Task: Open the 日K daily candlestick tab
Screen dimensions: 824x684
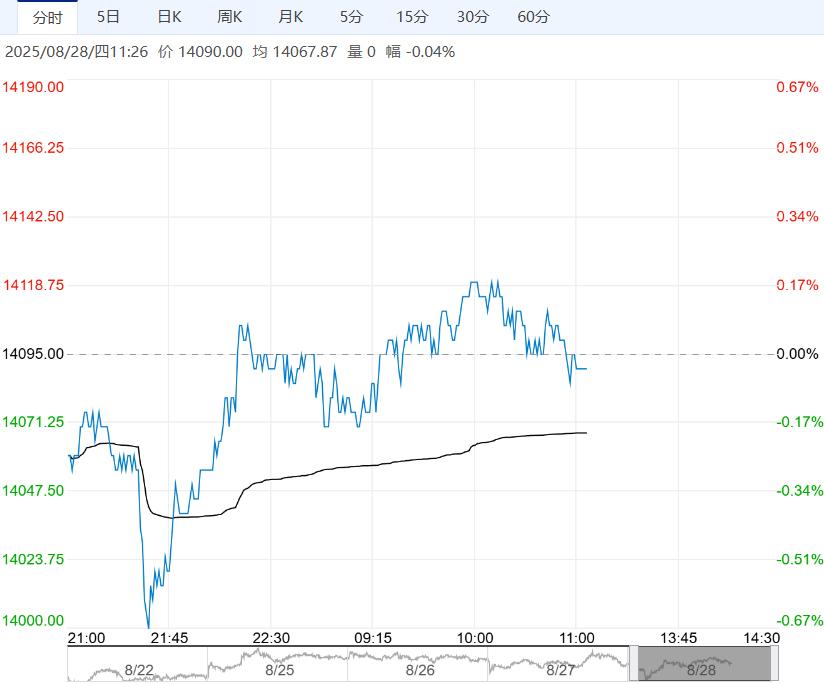Action: 169,17
